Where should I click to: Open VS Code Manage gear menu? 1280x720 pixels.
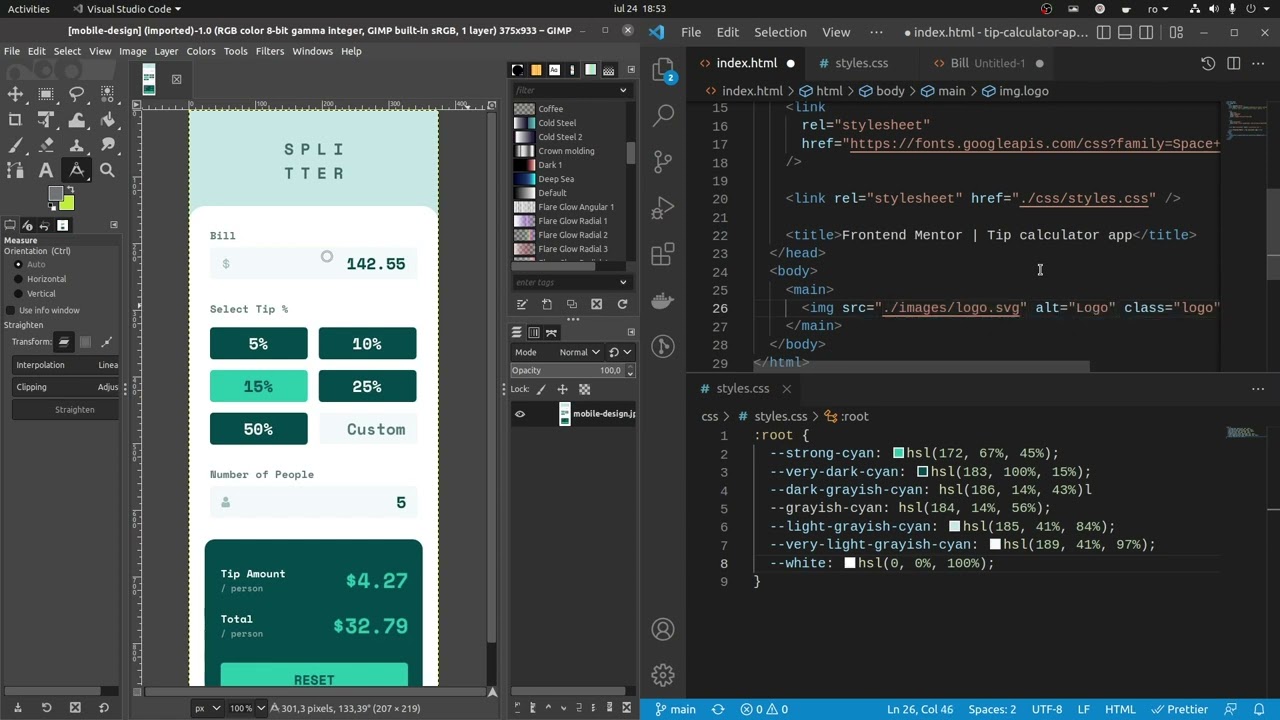663,675
